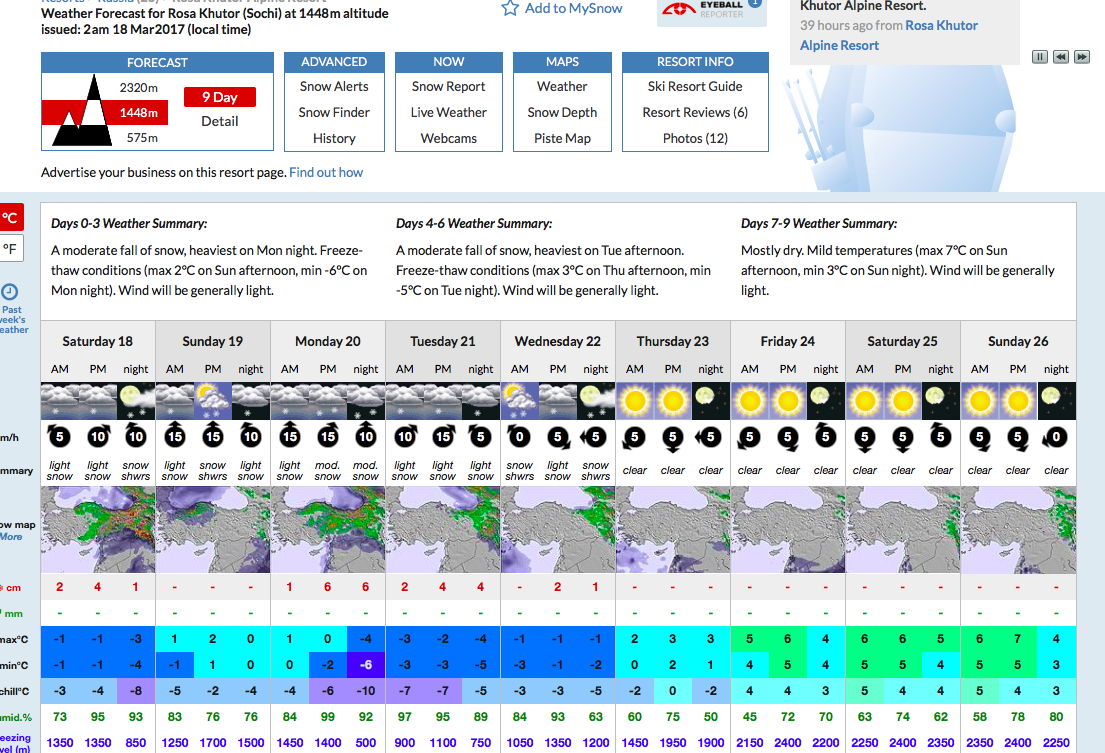This screenshot has width=1105, height=753.
Task: Open the Wednesday 22 snow map thumbnail
Action: (557, 530)
